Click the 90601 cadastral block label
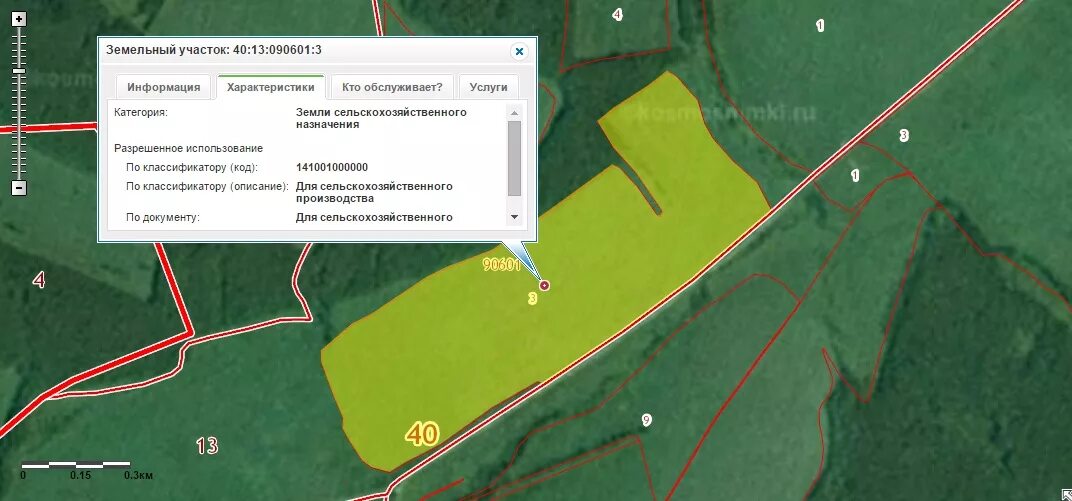The image size is (1072, 501). 502,265
